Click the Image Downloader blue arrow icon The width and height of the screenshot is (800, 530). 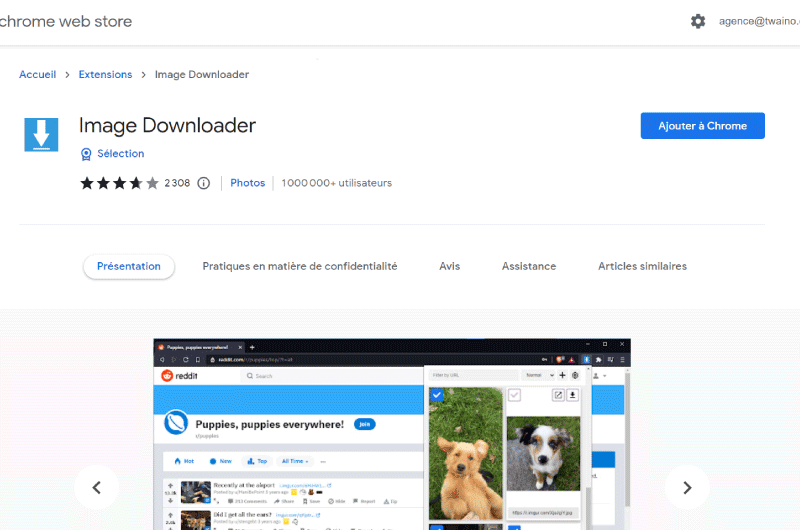(x=41, y=135)
